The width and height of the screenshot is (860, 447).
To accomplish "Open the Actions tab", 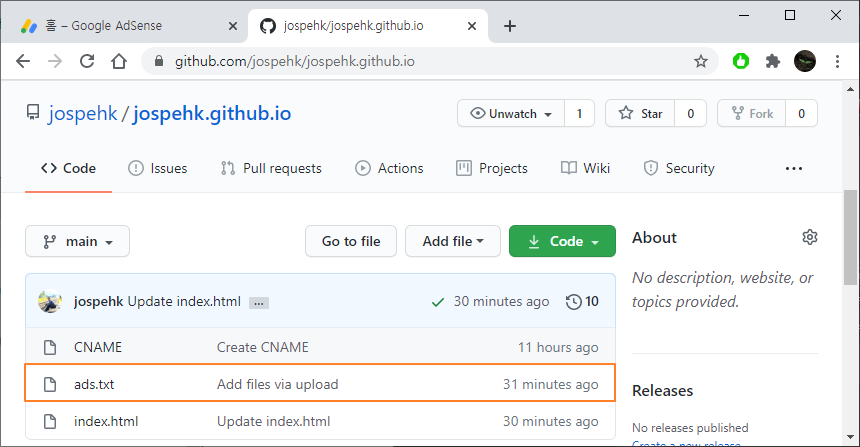I will tap(389, 168).
